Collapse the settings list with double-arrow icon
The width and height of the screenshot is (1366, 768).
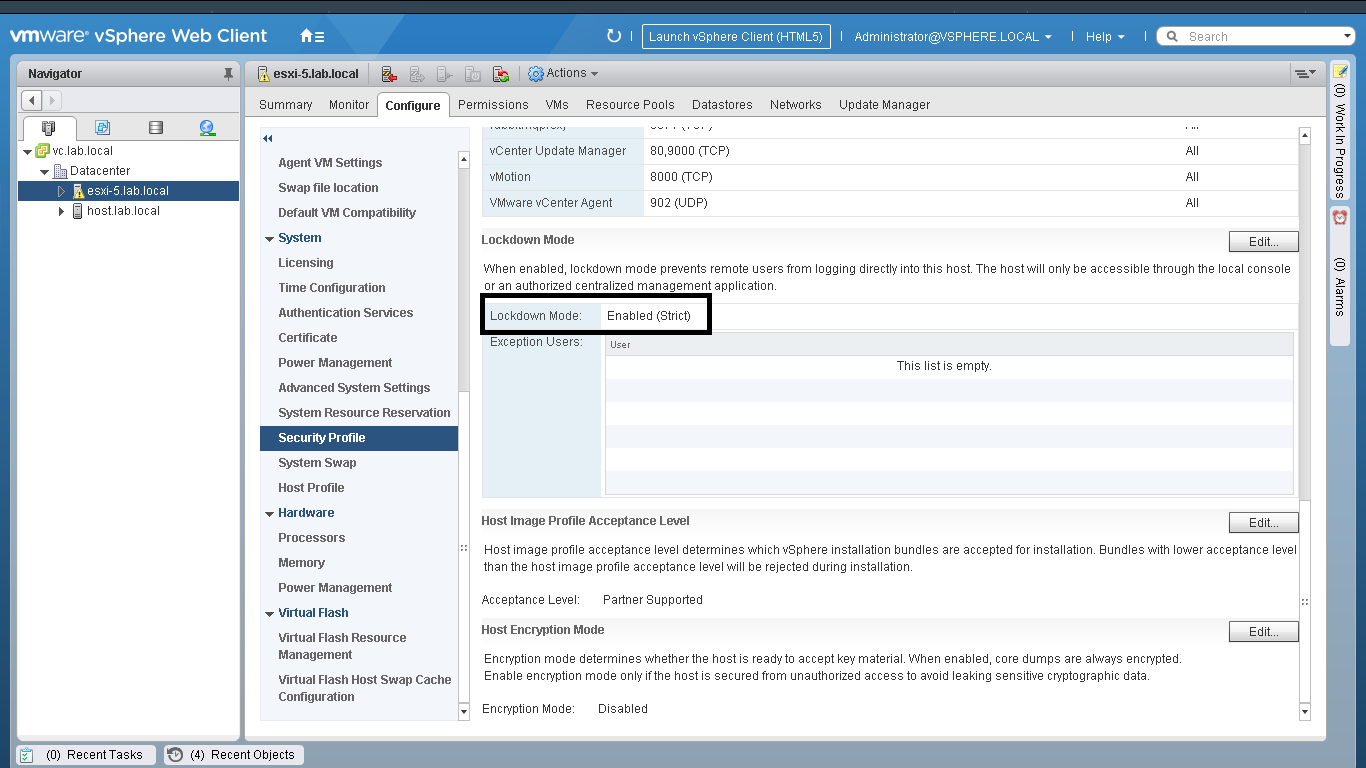[268, 138]
